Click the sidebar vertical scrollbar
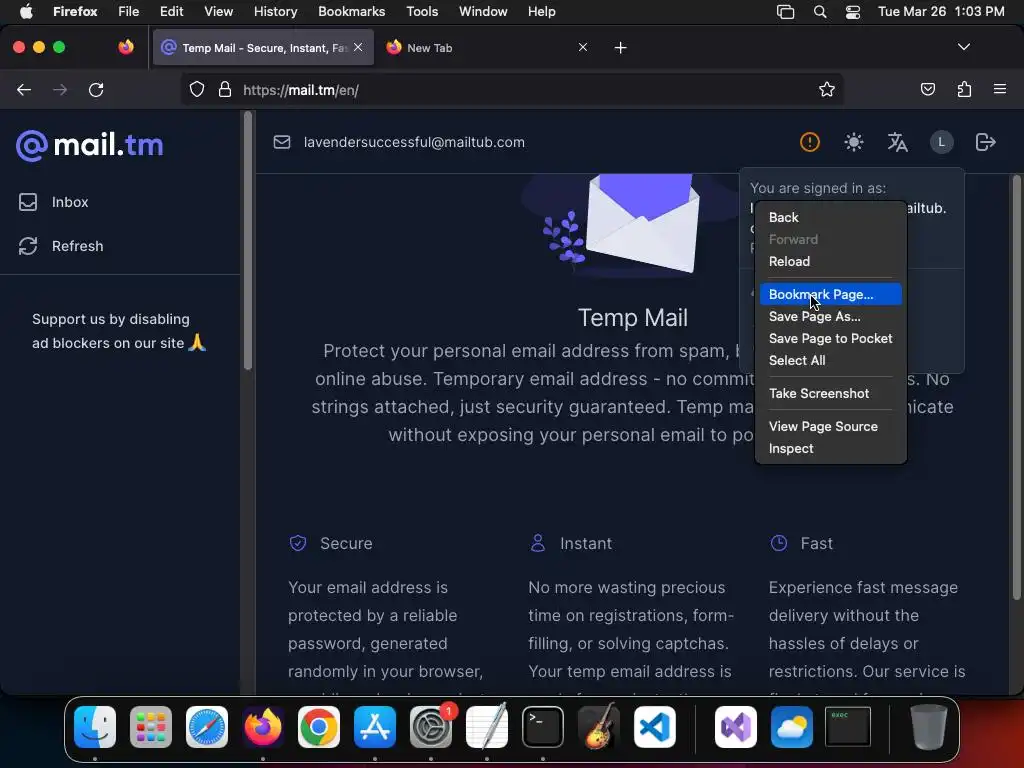 (x=248, y=242)
